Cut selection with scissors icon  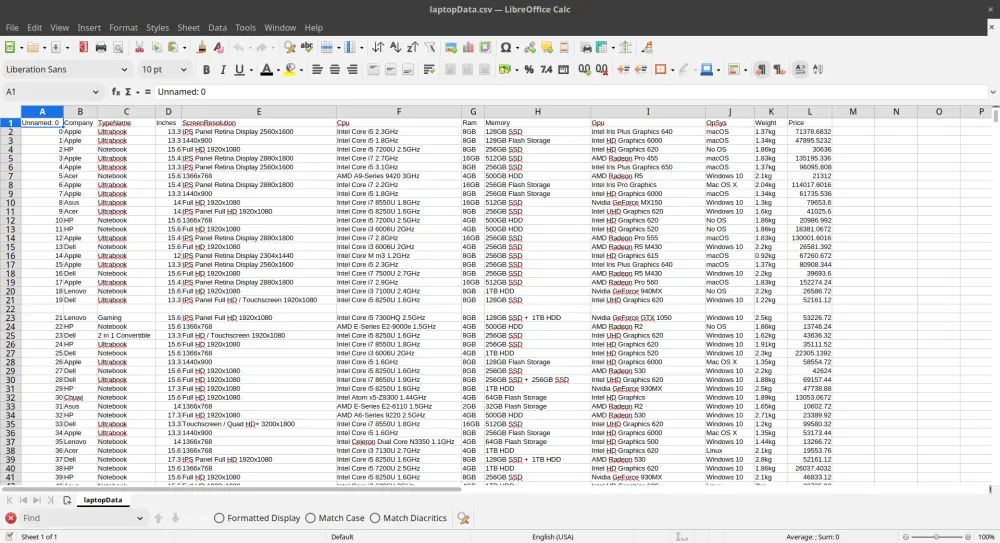(x=139, y=47)
